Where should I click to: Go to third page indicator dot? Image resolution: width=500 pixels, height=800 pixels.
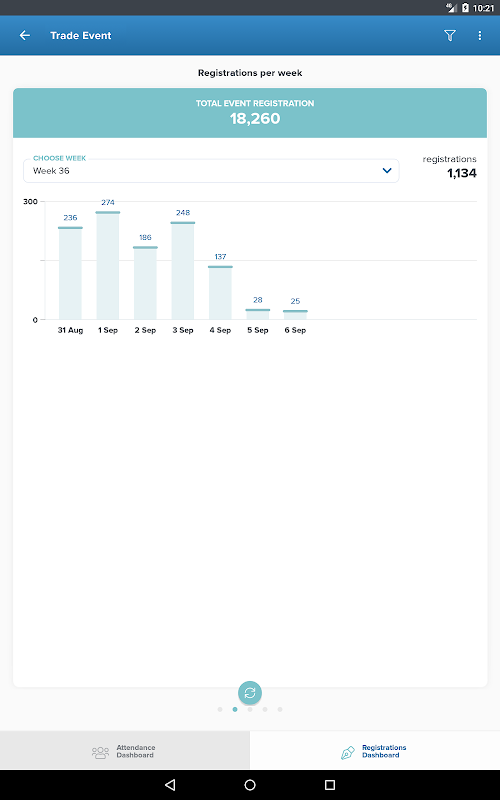point(250,709)
